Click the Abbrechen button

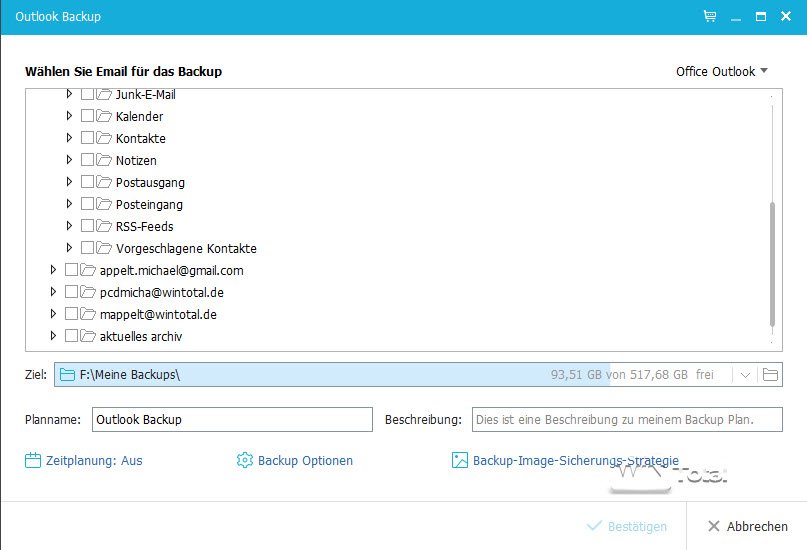click(x=748, y=526)
